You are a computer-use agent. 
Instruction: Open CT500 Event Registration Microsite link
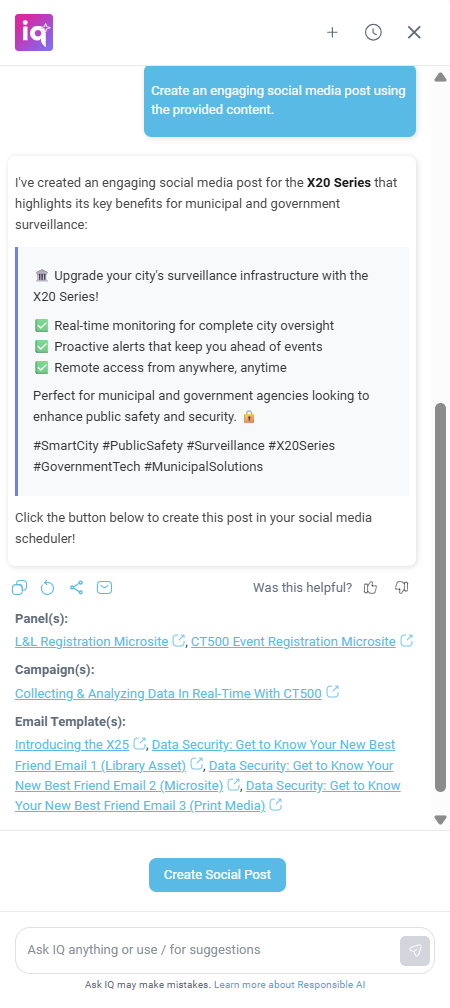click(293, 642)
